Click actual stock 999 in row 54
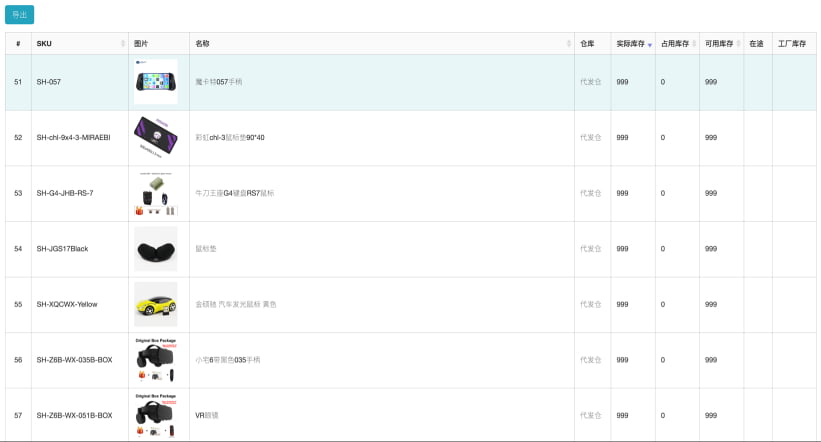821x442 pixels. (622, 249)
